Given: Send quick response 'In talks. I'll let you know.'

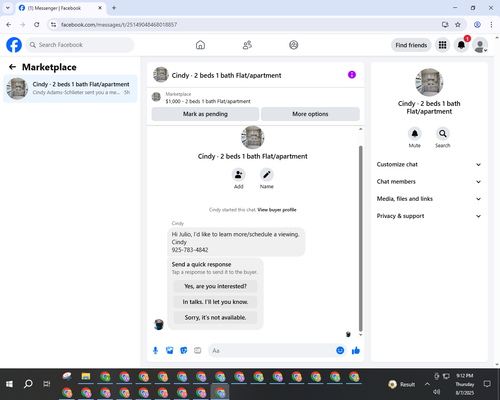Looking at the screenshot, I should click(x=215, y=302).
